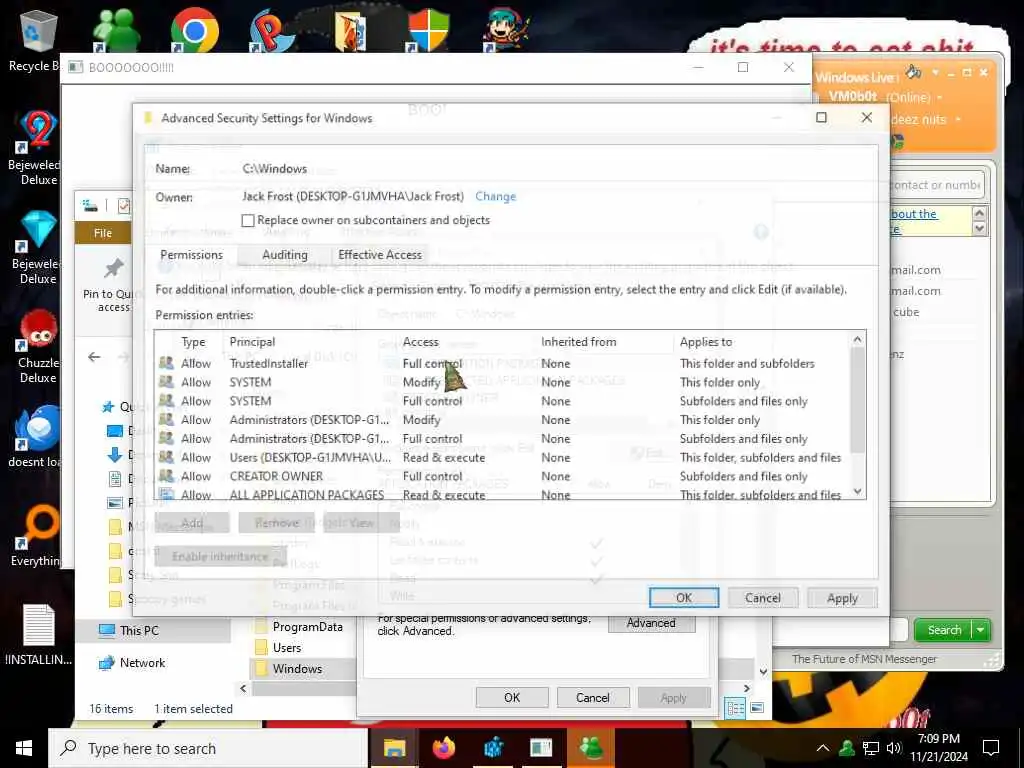This screenshot has height=768, width=1024.
Task: Click Apply in Advanced Security Settings
Action: coord(842,598)
